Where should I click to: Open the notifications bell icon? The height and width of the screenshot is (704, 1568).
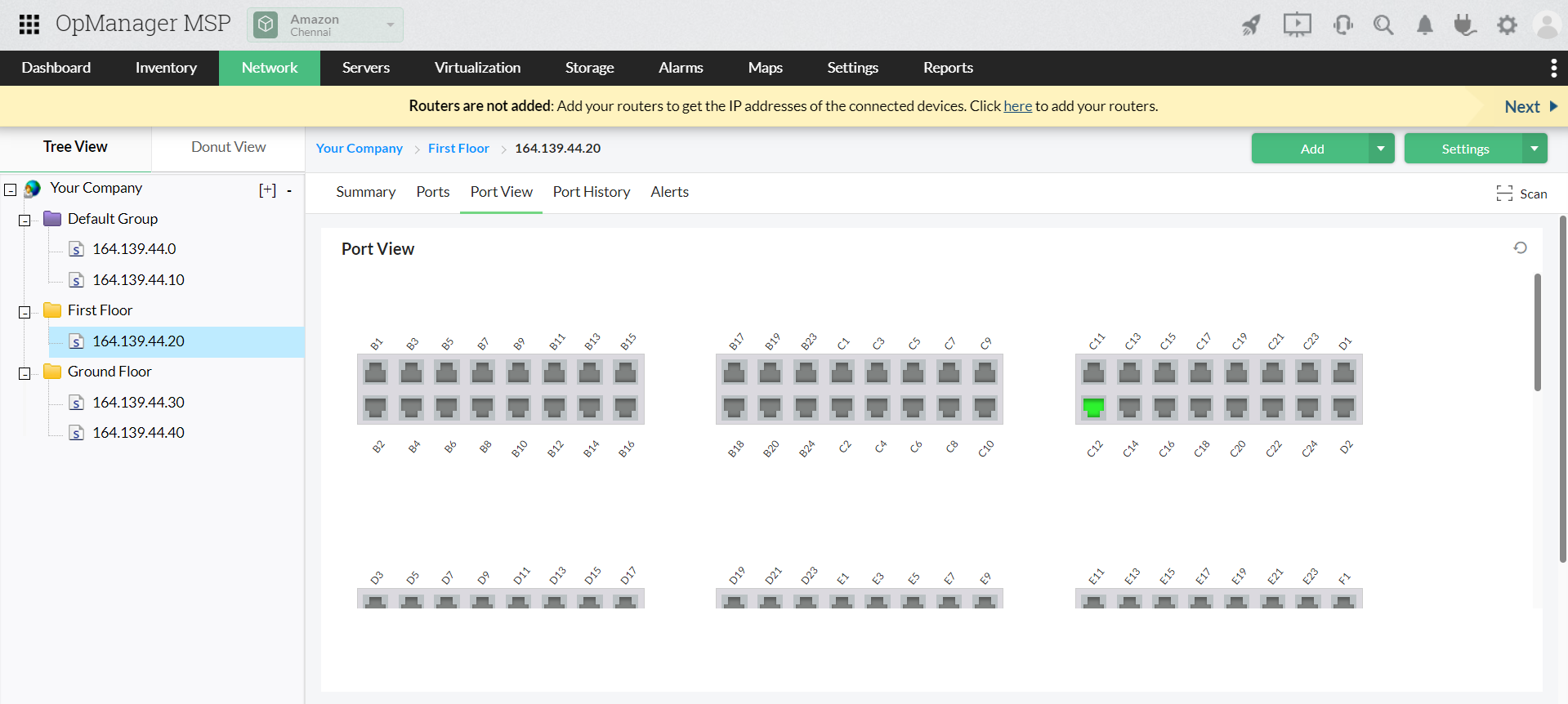pyautogui.click(x=1425, y=25)
